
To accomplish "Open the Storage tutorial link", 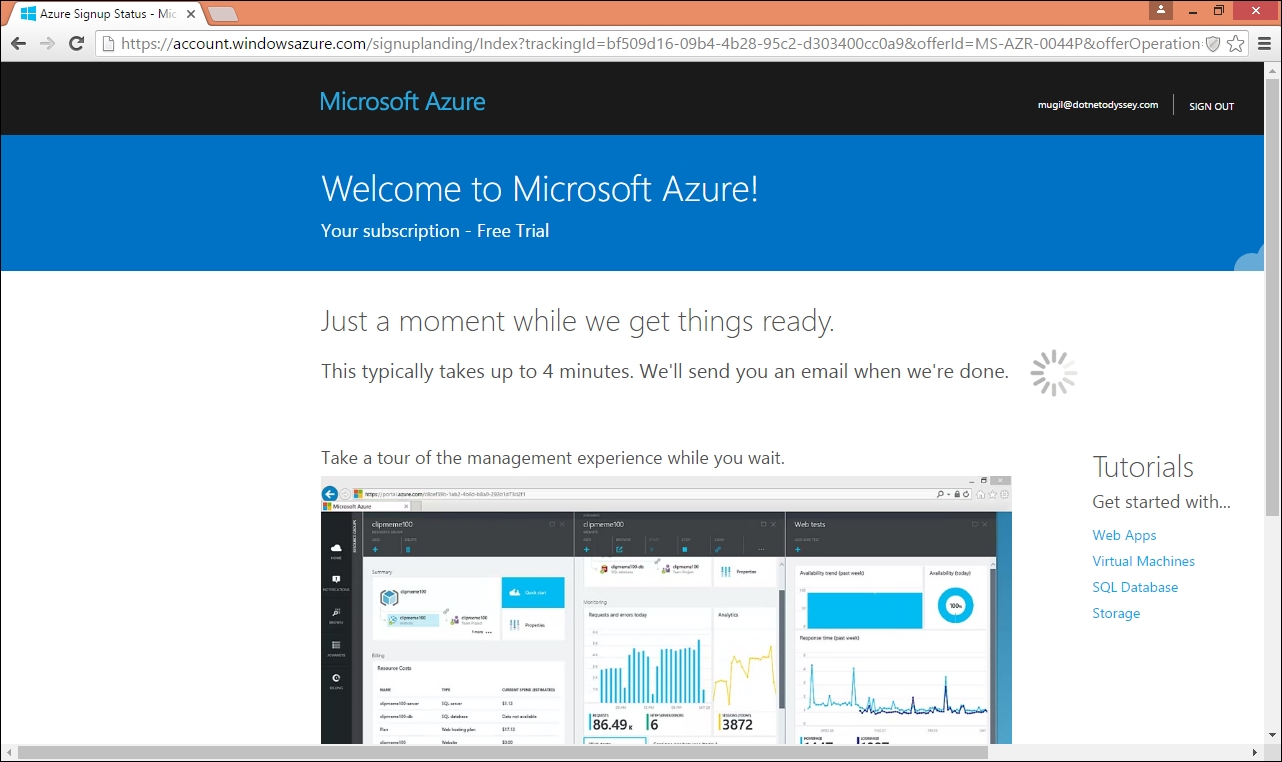I will coord(1116,613).
